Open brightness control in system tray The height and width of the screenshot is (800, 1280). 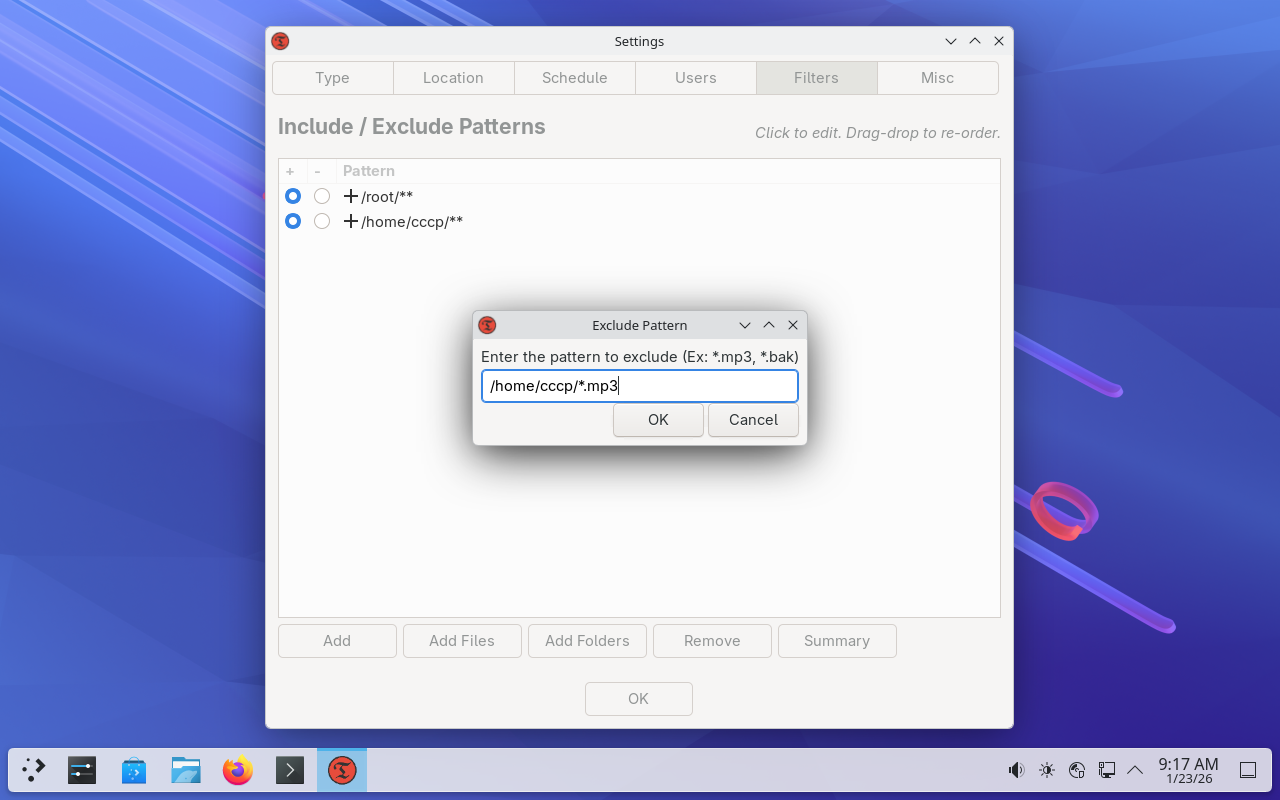click(1046, 770)
